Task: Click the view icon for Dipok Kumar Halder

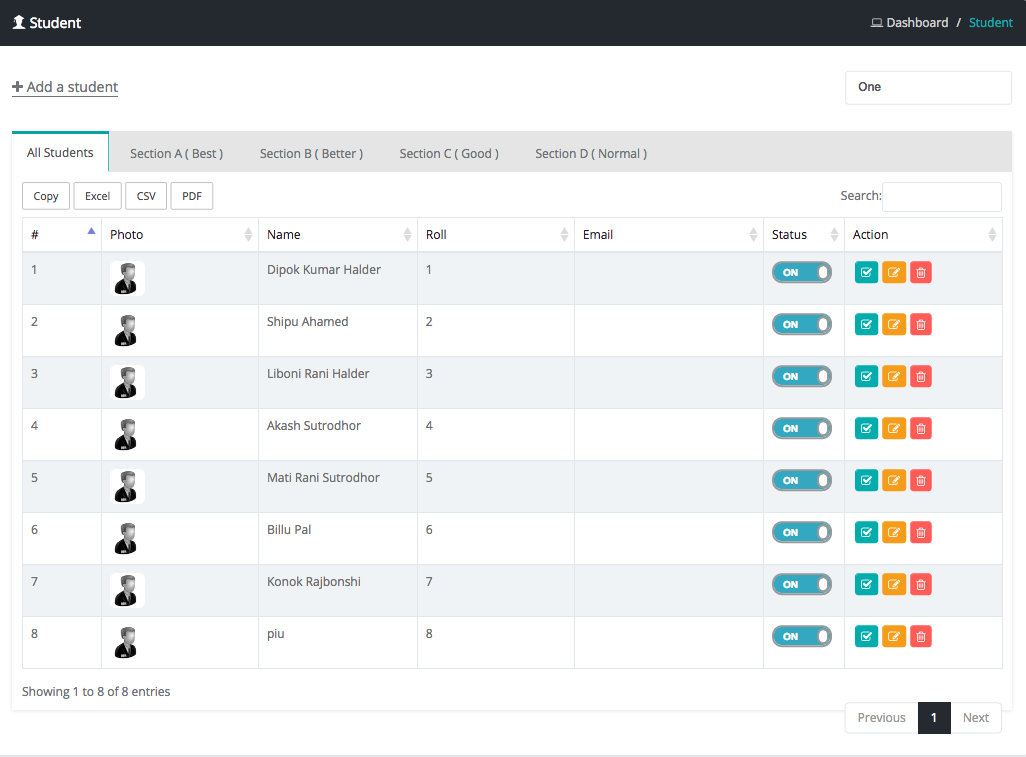Action: [866, 272]
